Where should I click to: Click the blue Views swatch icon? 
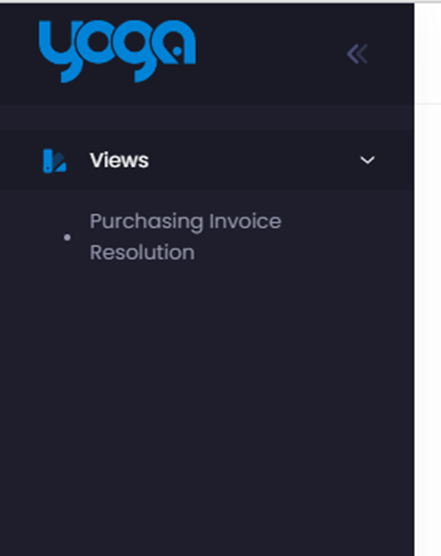pos(54,161)
